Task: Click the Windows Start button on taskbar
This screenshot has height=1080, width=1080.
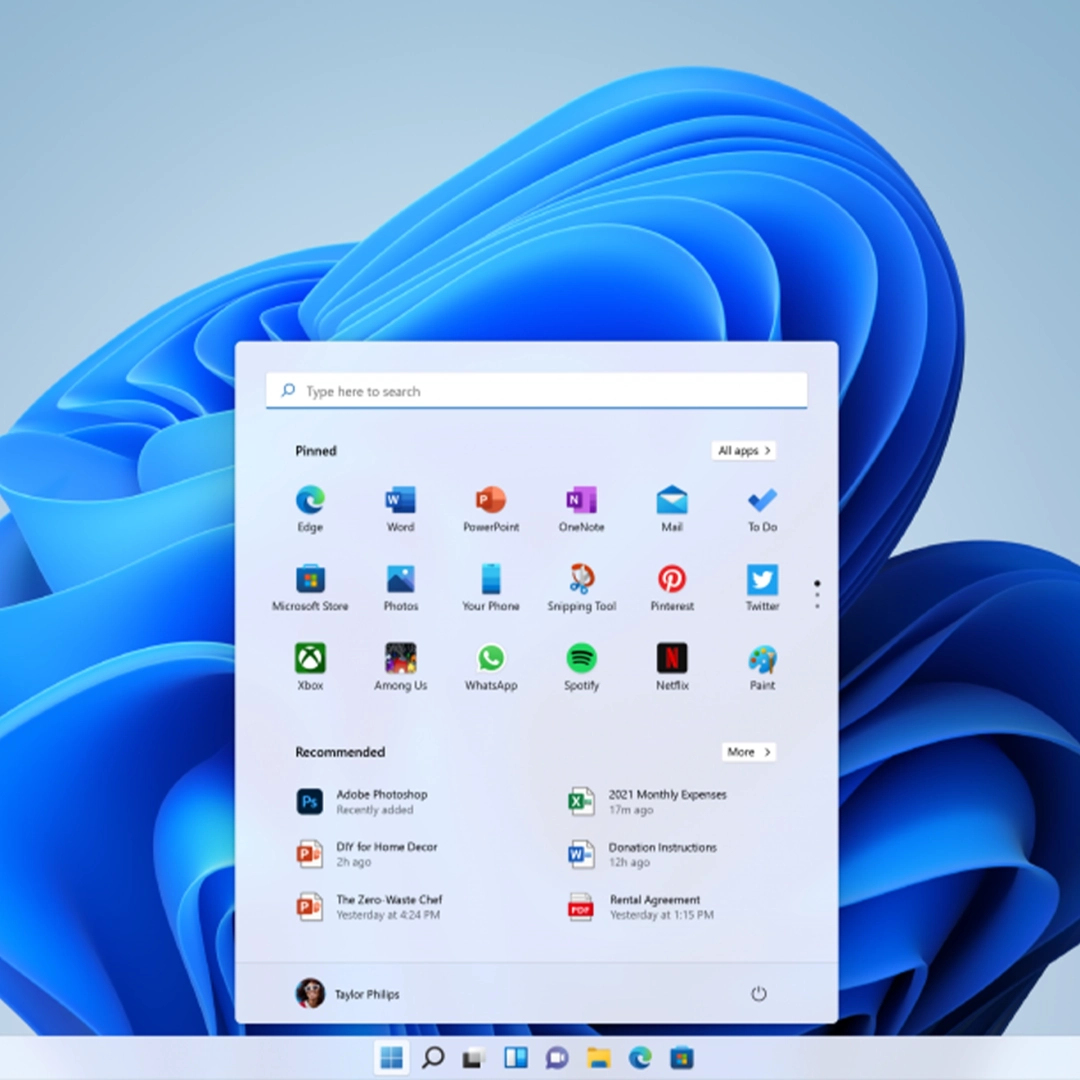Action: pos(391,1057)
